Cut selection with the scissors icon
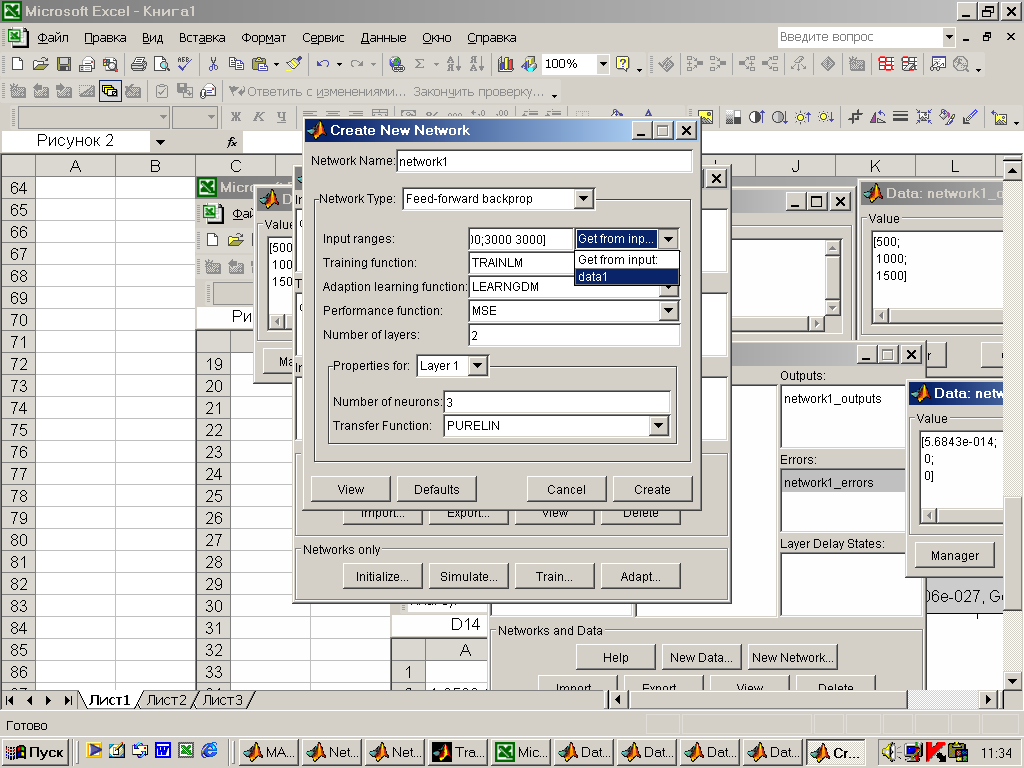 pyautogui.click(x=213, y=64)
